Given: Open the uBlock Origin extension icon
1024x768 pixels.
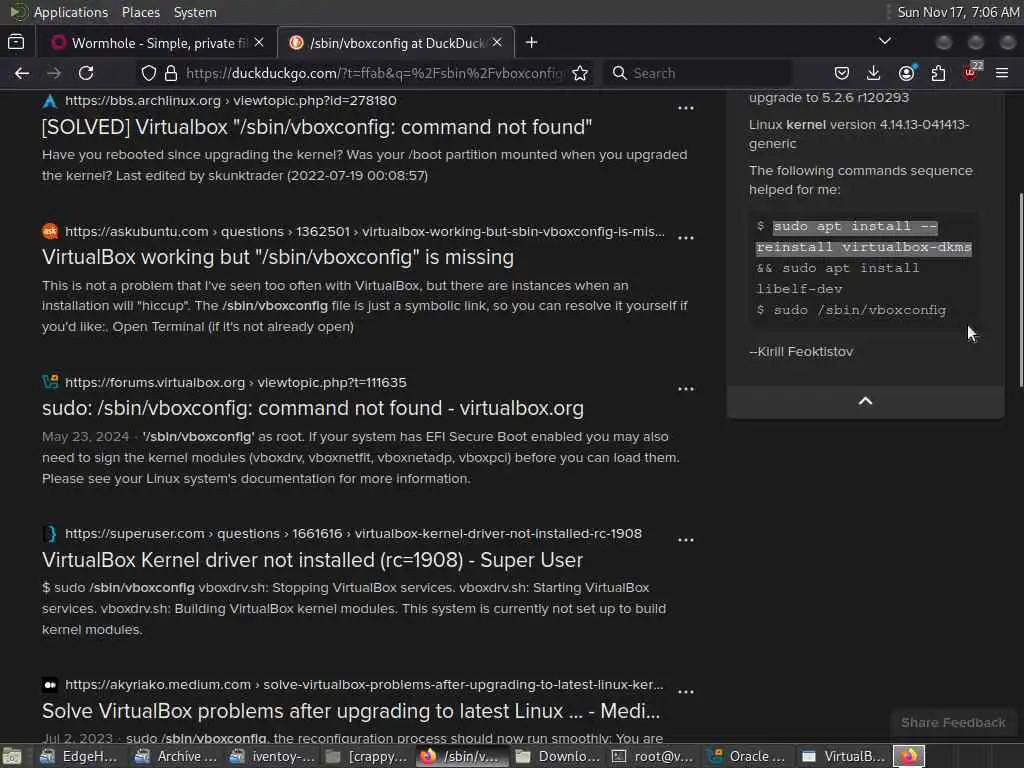Looking at the screenshot, I should point(971,72).
